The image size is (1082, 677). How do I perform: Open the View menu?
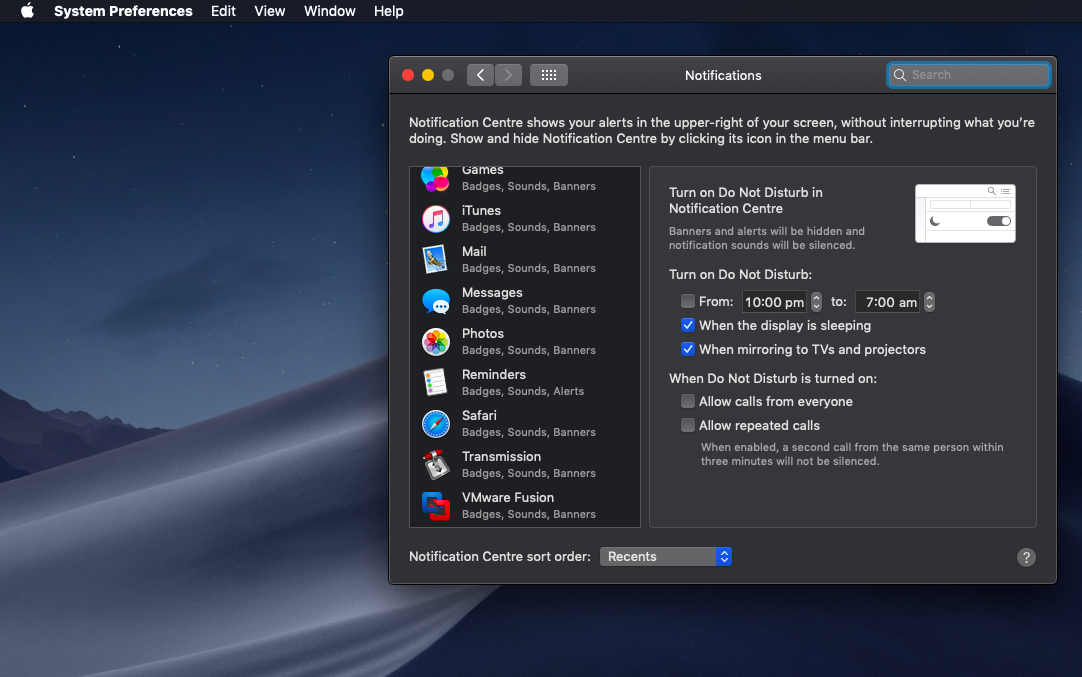click(269, 11)
